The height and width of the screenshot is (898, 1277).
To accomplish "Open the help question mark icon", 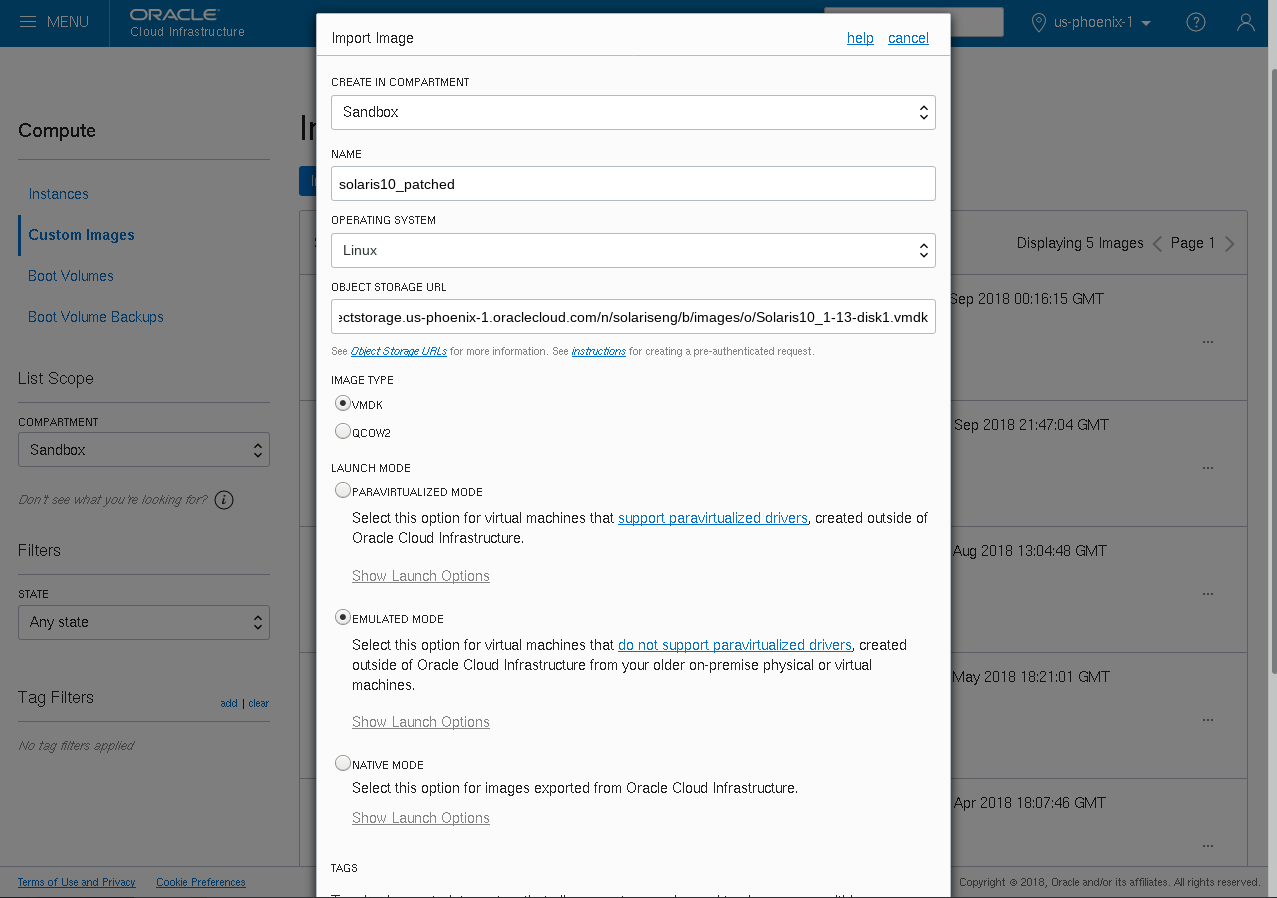I will tap(1195, 22).
